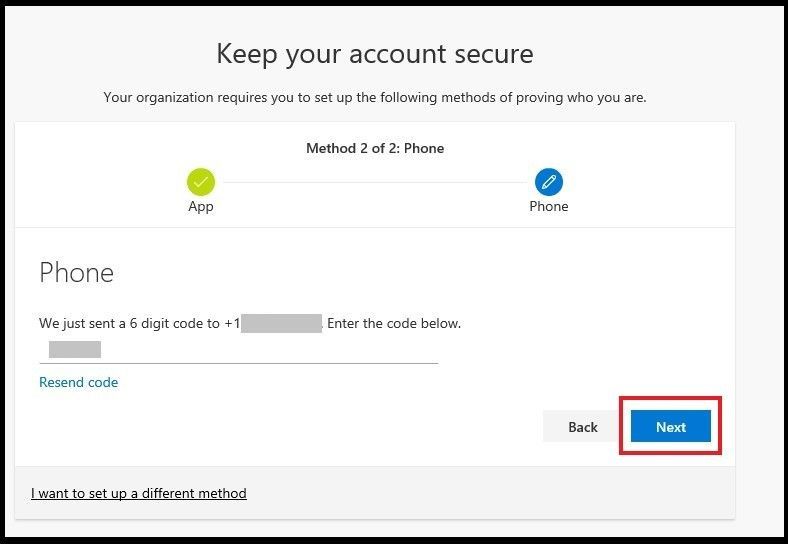
Task: Focus the 6 digit code input field
Action: click(x=239, y=349)
